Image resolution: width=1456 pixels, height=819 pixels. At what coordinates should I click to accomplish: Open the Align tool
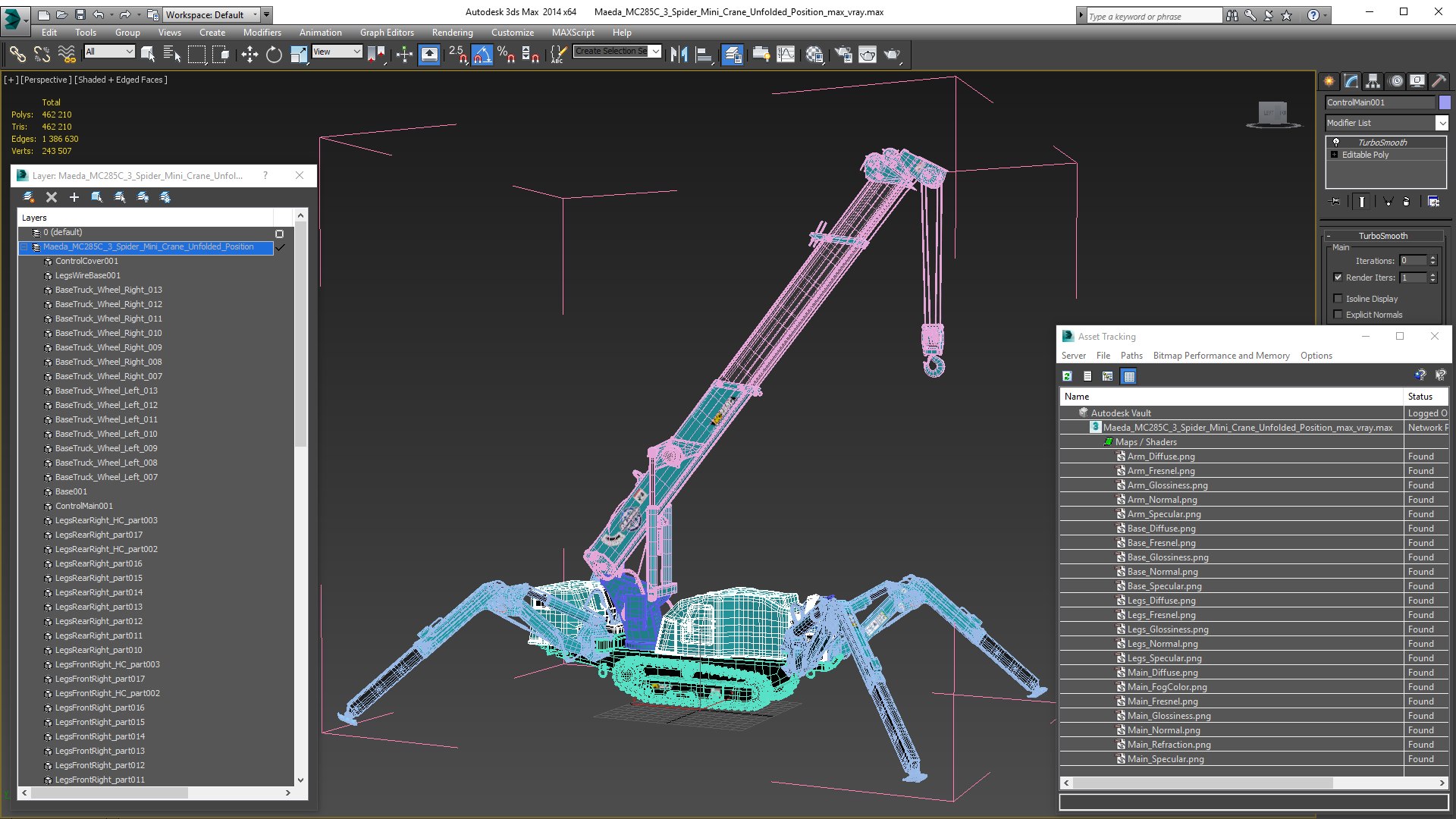coord(704,54)
